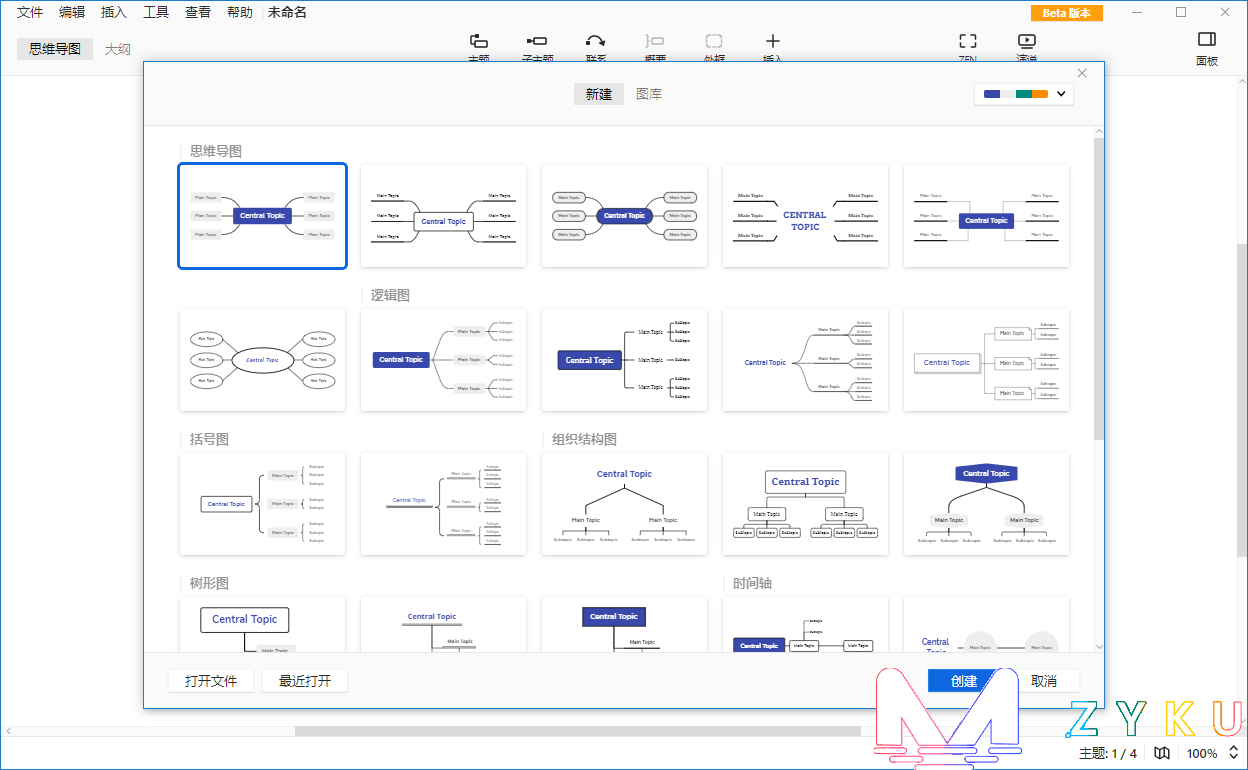Choose 时间轴 template with grey circles

[987, 625]
